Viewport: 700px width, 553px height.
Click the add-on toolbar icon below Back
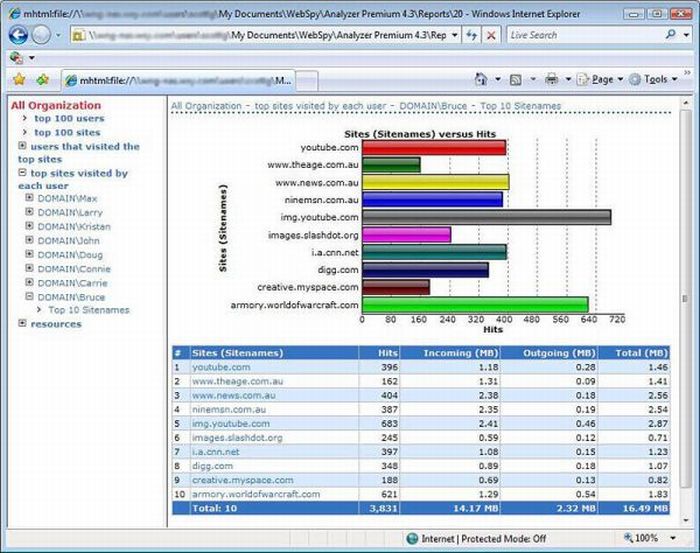pyautogui.click(x=16, y=58)
